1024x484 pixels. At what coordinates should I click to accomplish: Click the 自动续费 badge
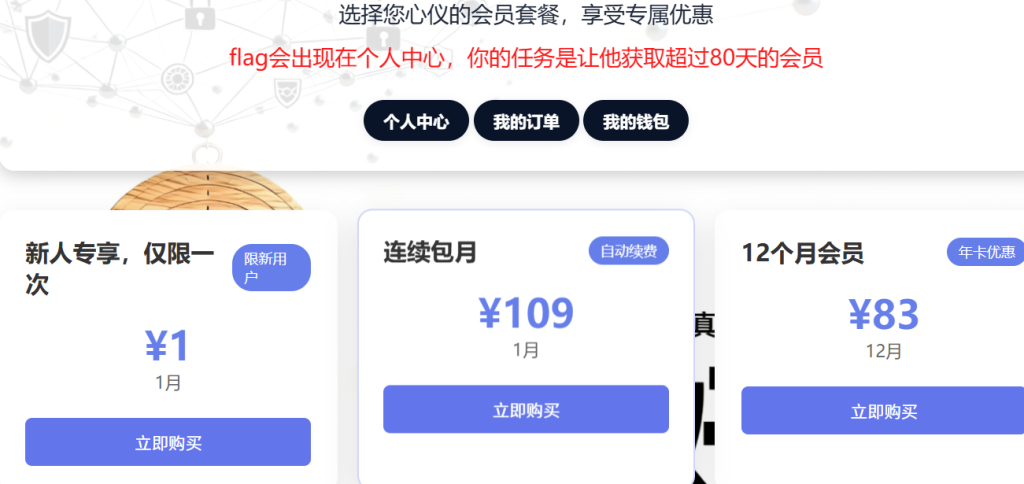[x=628, y=251]
